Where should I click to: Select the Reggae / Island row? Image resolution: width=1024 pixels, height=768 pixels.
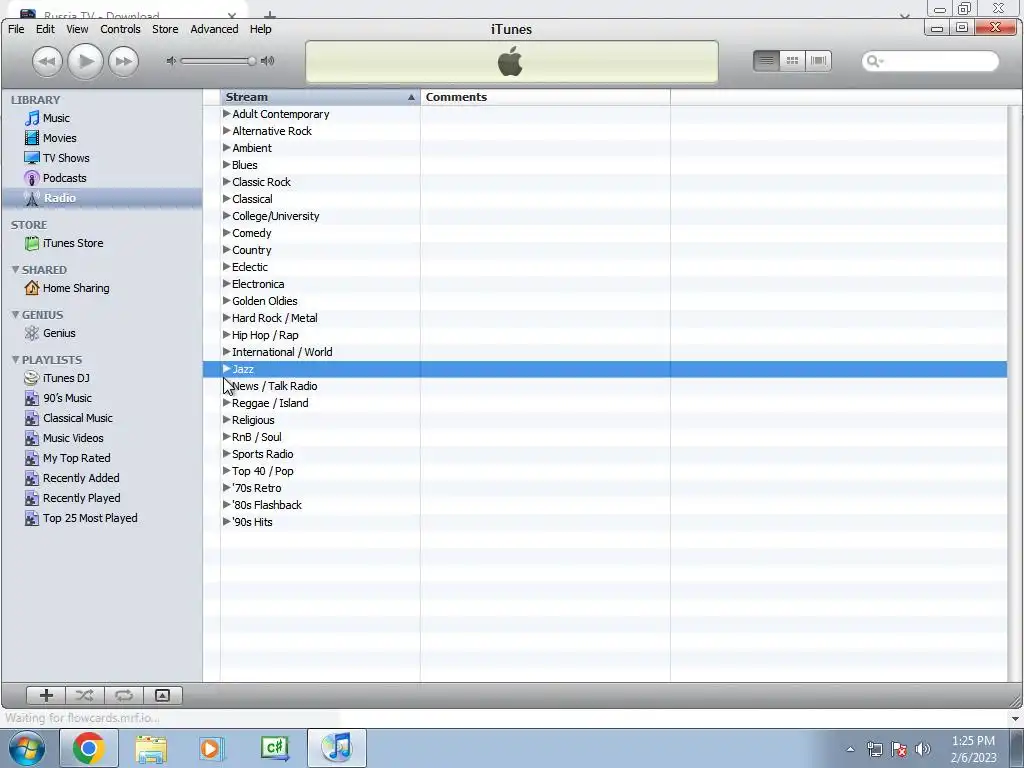[605, 403]
